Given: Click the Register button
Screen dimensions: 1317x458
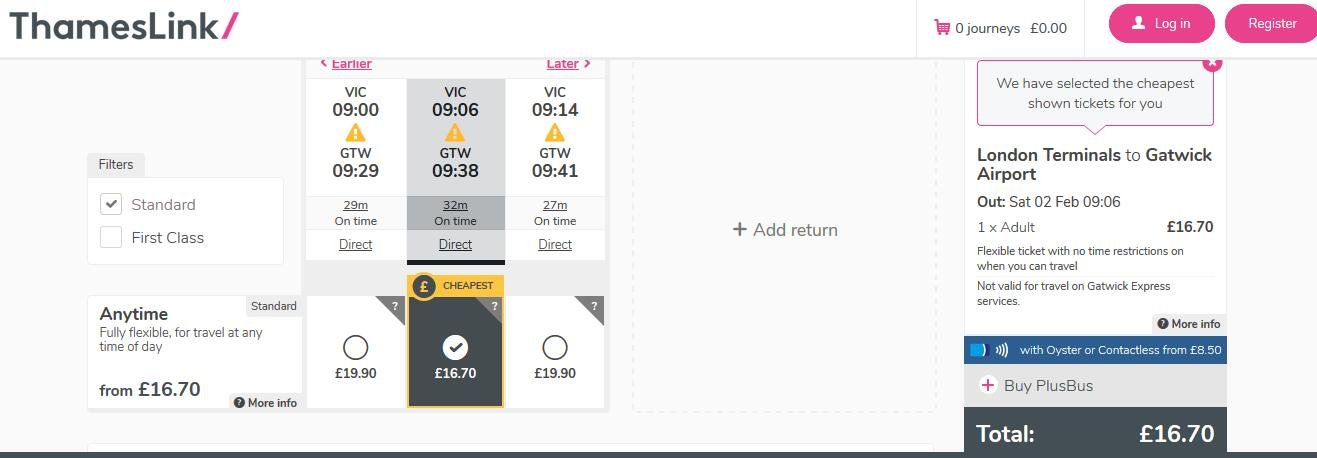Looking at the screenshot, I should pyautogui.click(x=1271, y=24).
